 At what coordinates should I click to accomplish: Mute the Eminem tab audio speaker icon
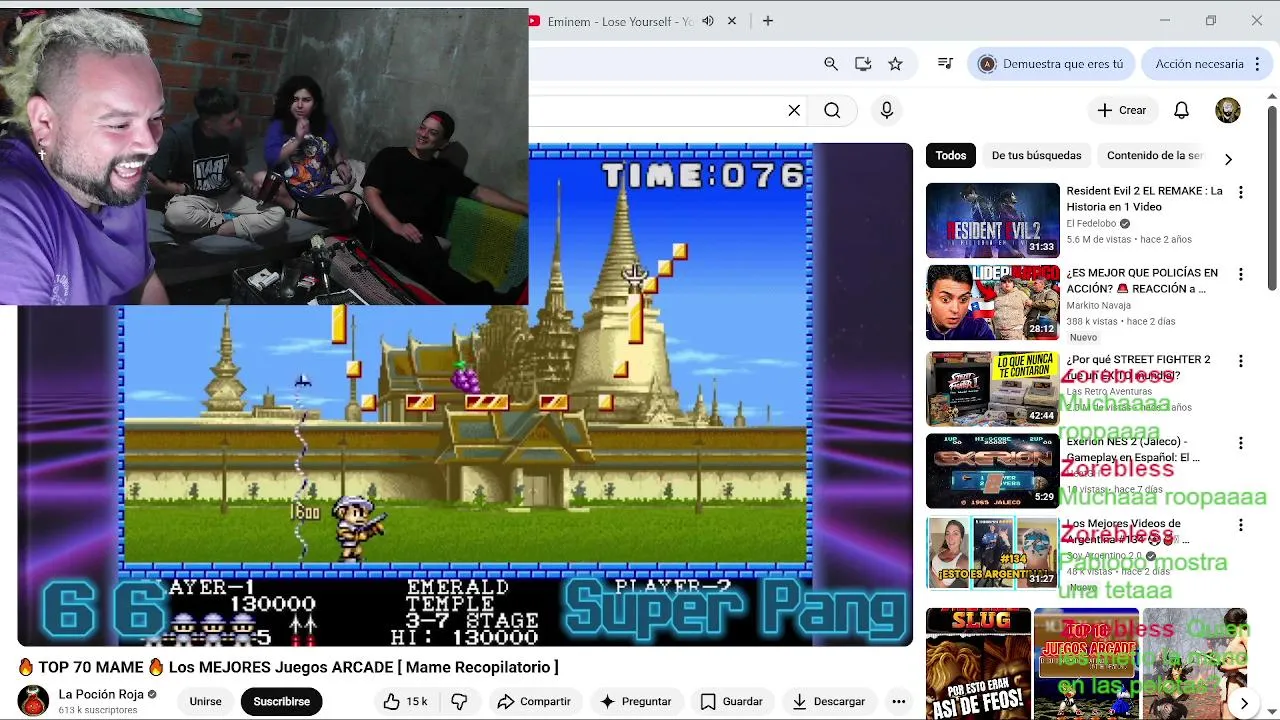tap(708, 21)
